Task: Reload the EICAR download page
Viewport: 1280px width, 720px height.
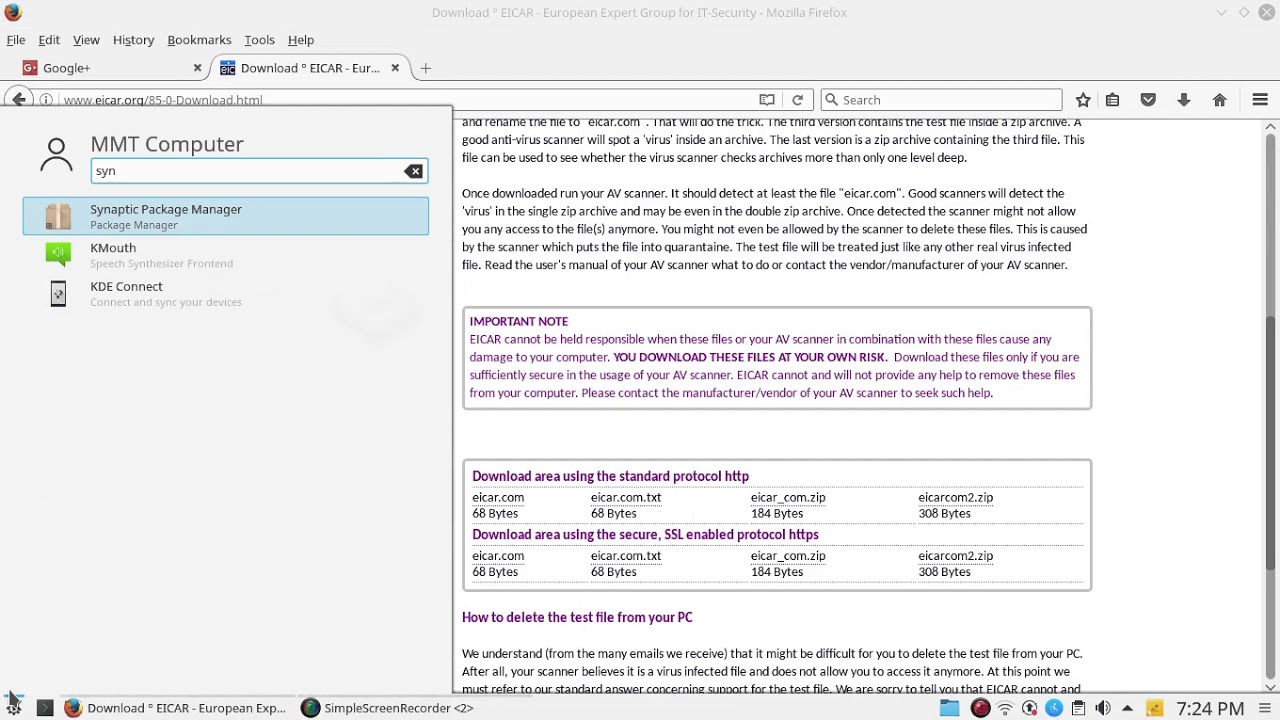Action: [x=797, y=100]
